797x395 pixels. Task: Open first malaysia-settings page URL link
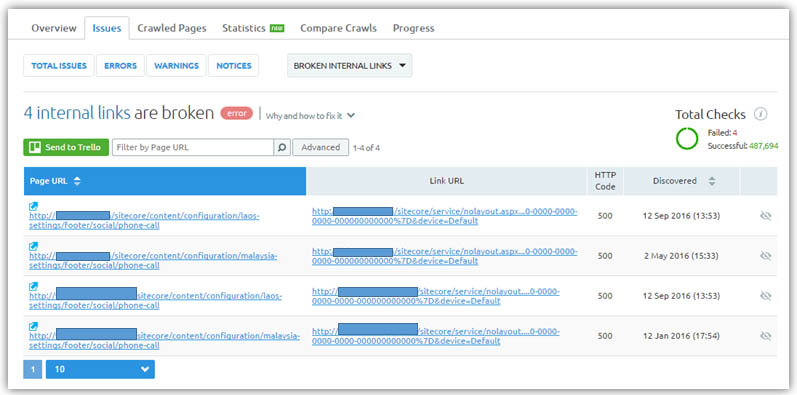pyautogui.click(x=153, y=261)
